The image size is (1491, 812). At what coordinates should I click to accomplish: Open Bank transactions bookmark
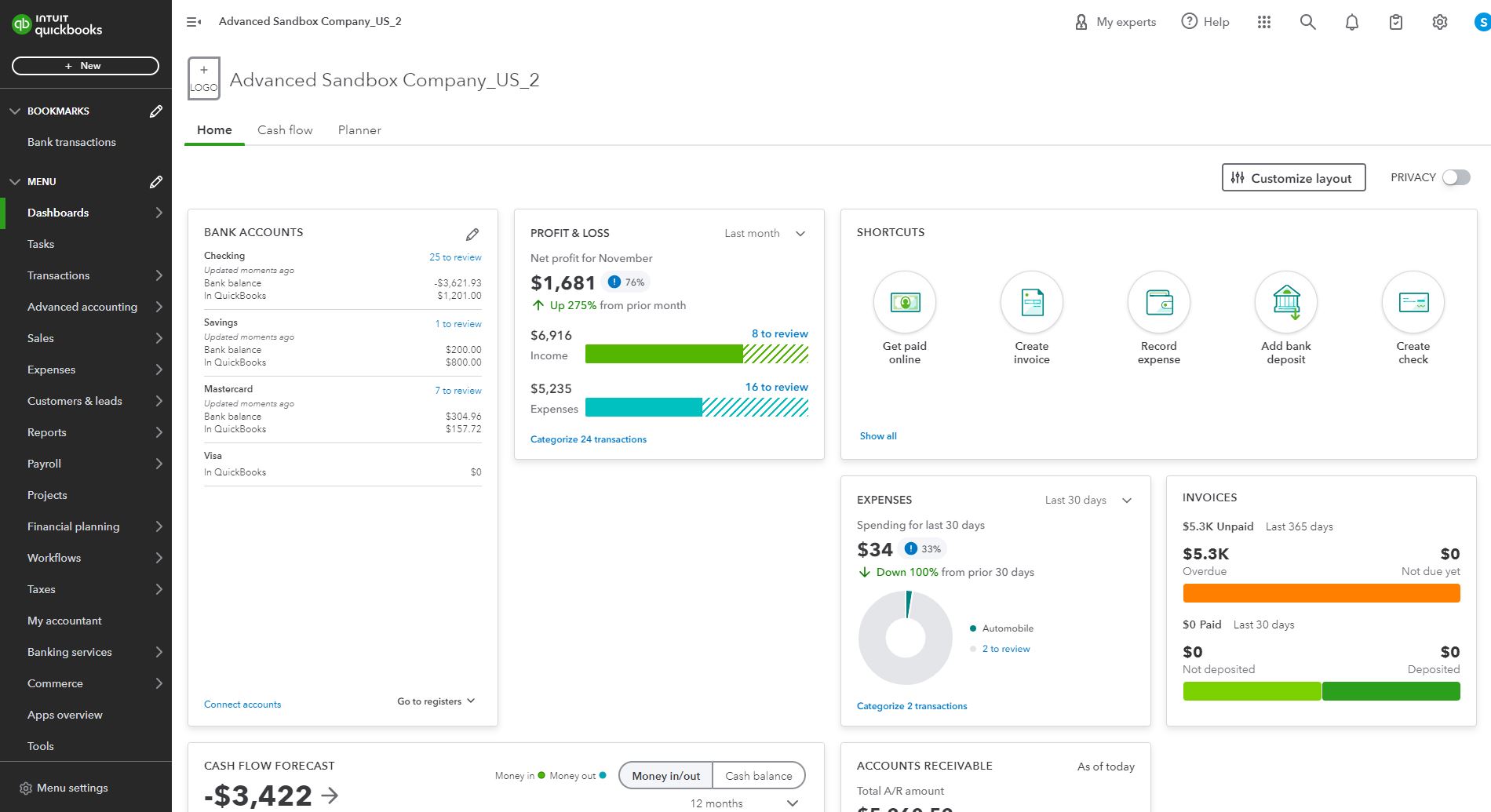(x=86, y=142)
